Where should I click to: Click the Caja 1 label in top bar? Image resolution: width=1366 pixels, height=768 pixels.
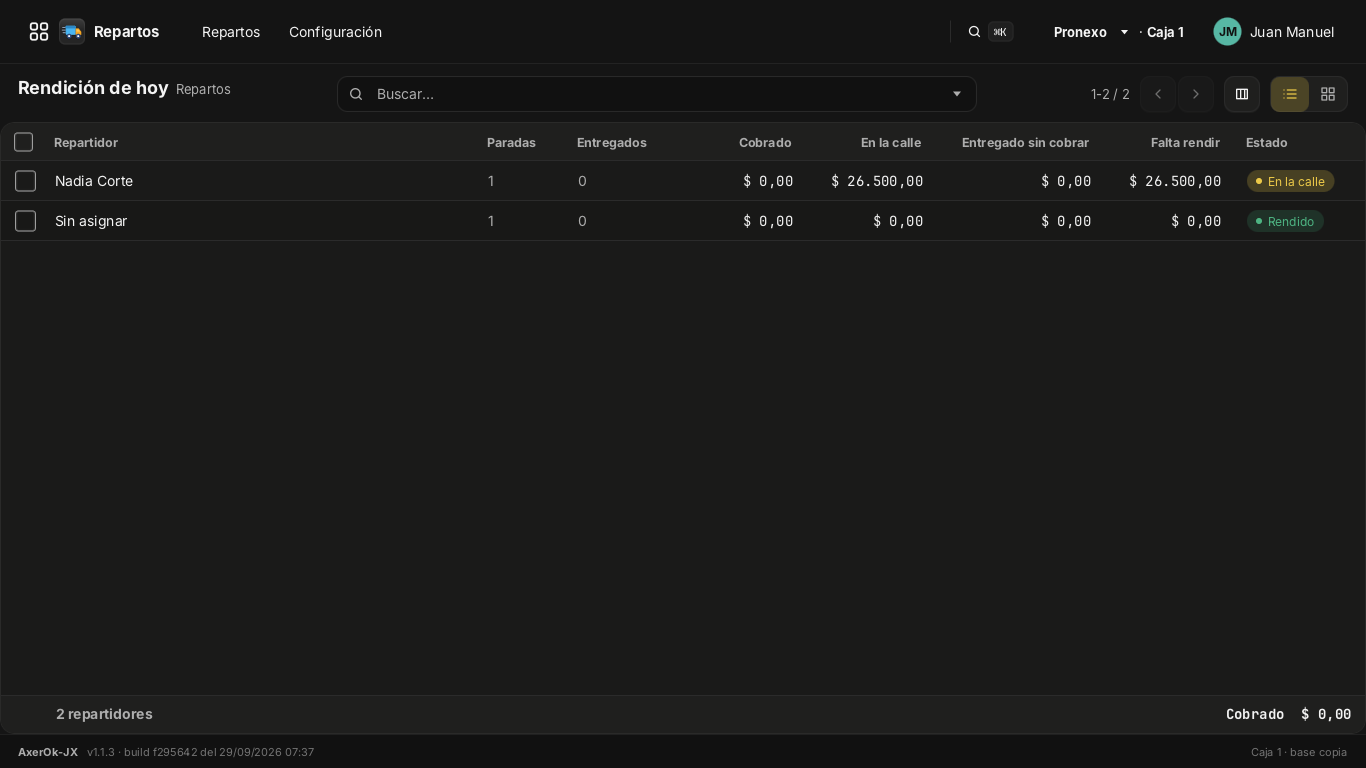[1165, 32]
